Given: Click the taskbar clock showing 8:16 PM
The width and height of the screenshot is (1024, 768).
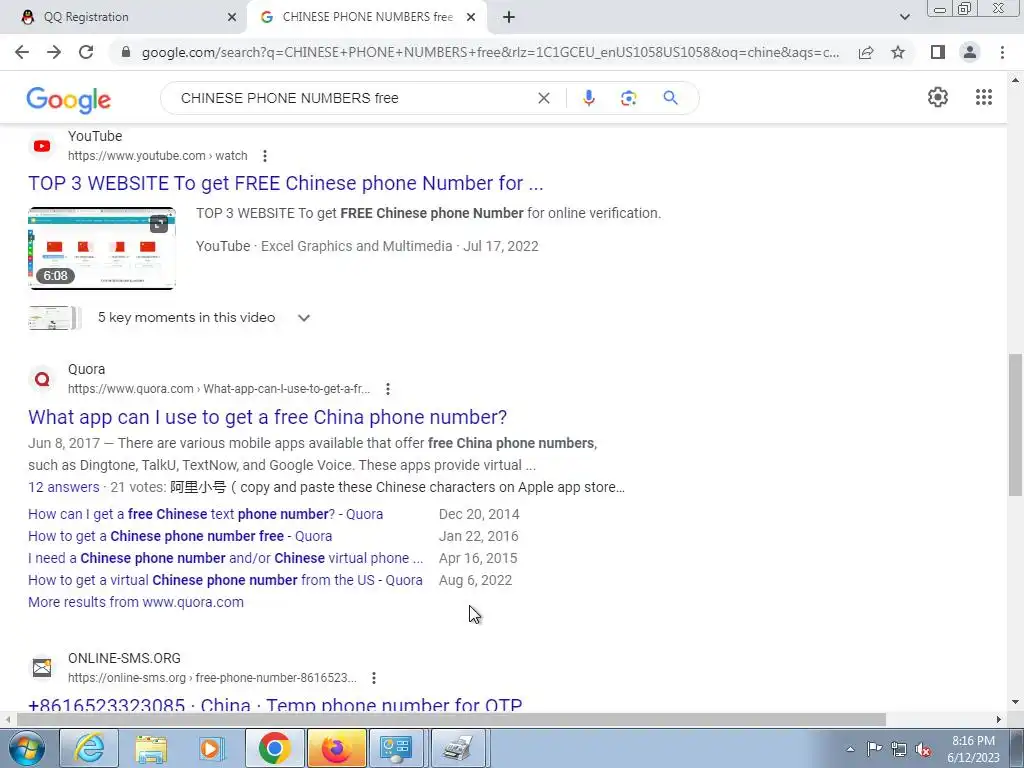Looking at the screenshot, I should pyautogui.click(x=972, y=749).
